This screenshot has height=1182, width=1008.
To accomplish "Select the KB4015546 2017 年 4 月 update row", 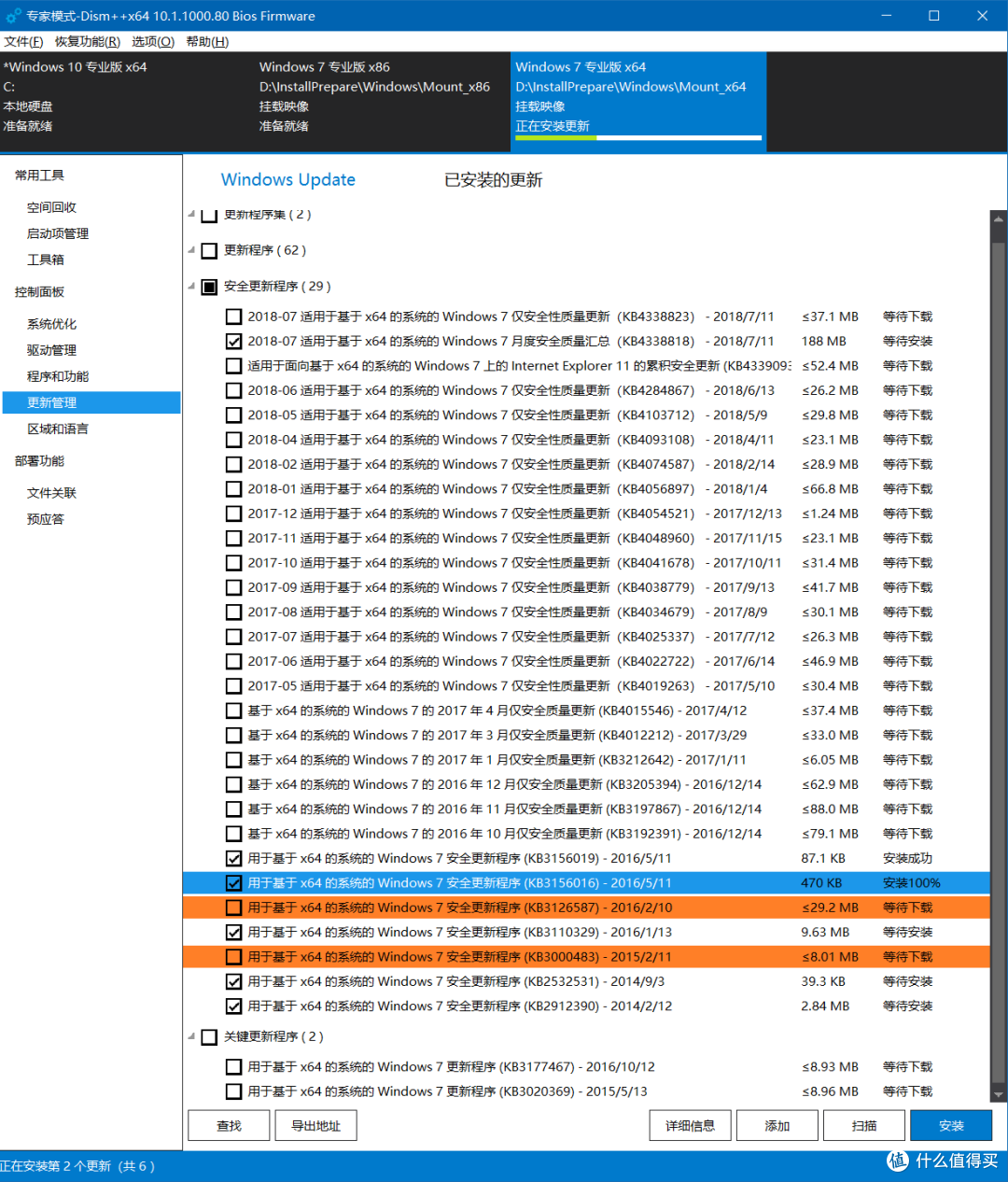I will pos(586,711).
